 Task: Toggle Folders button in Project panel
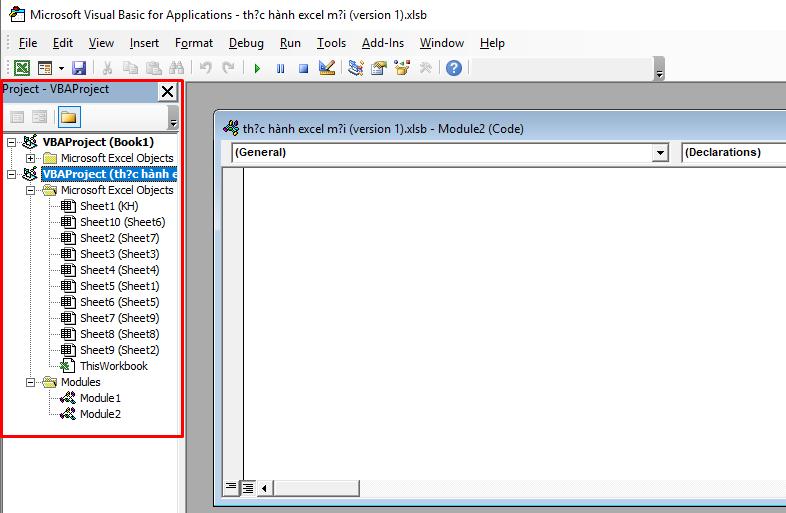[x=69, y=117]
